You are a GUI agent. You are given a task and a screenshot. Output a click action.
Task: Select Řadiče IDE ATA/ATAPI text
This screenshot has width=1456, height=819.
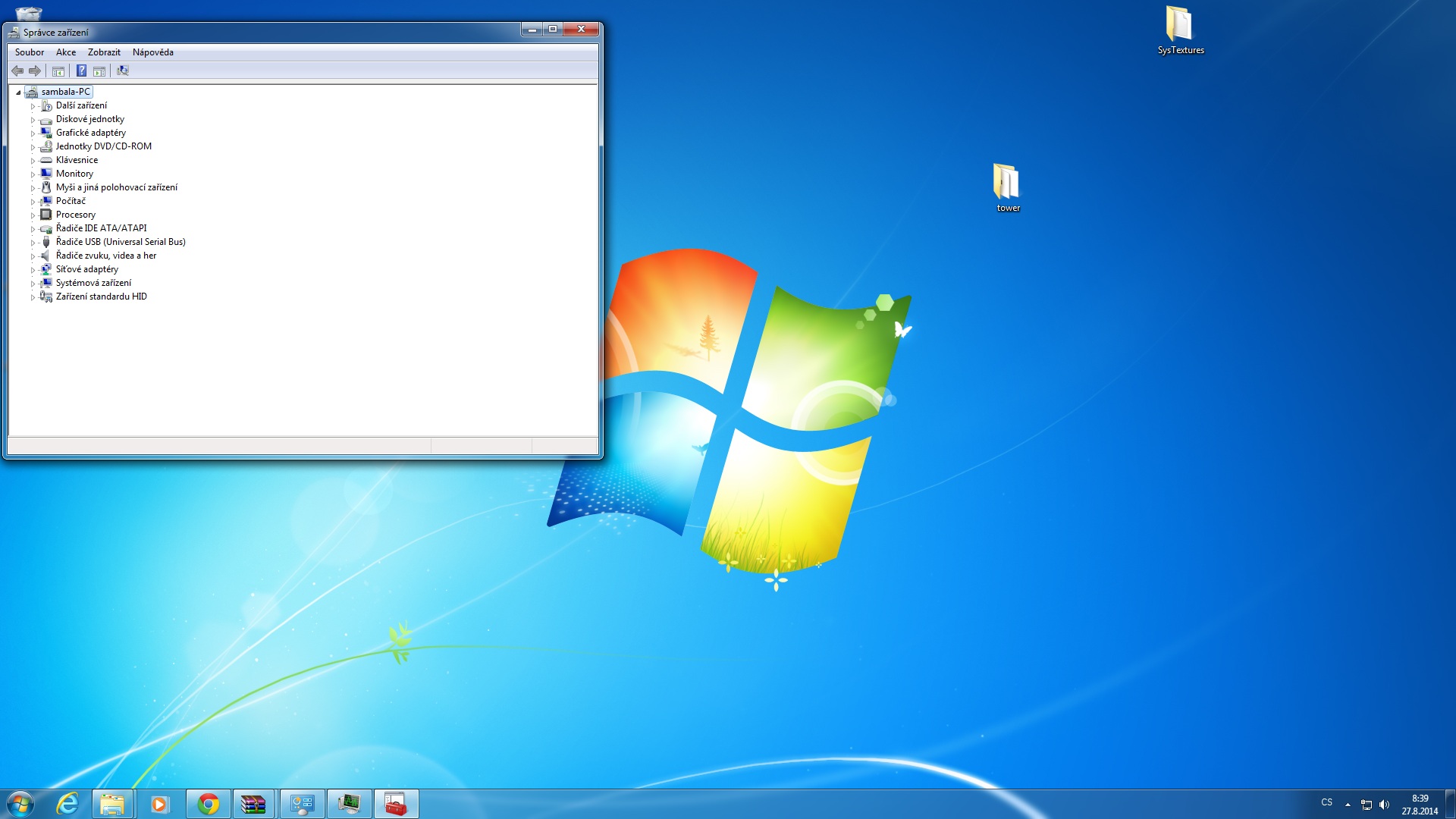pos(102,228)
